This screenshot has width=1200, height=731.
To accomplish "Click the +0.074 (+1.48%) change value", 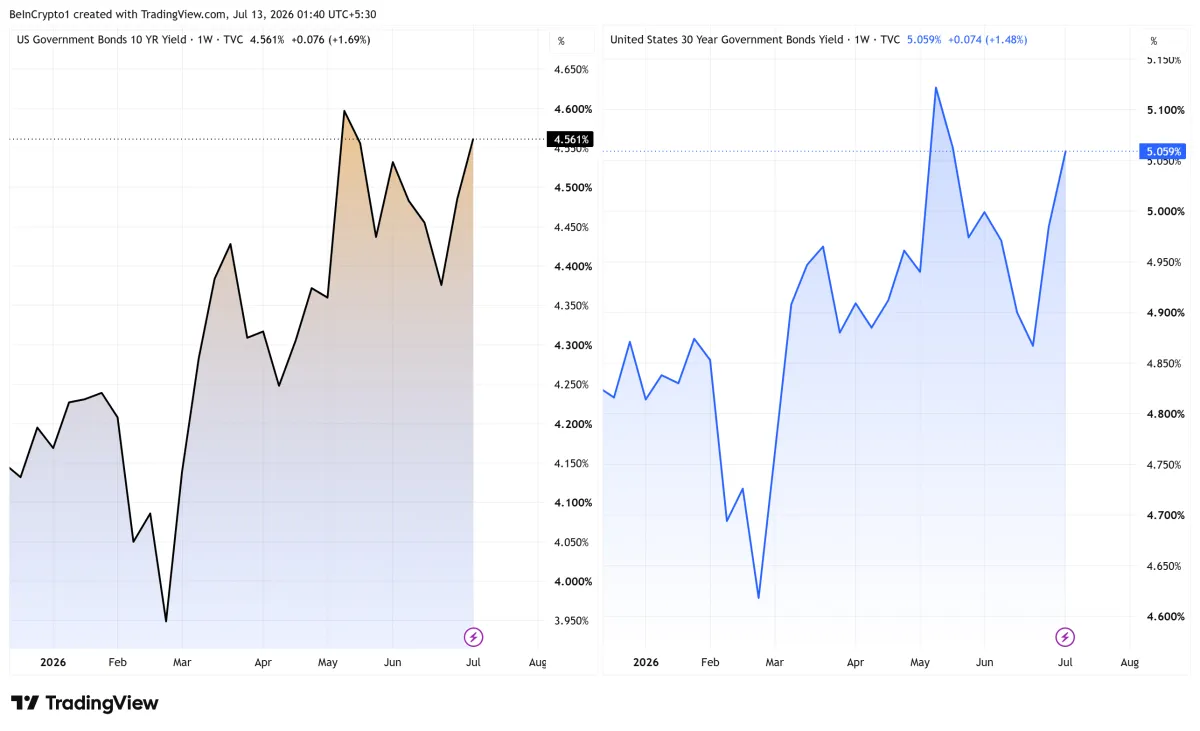I will [986, 40].
